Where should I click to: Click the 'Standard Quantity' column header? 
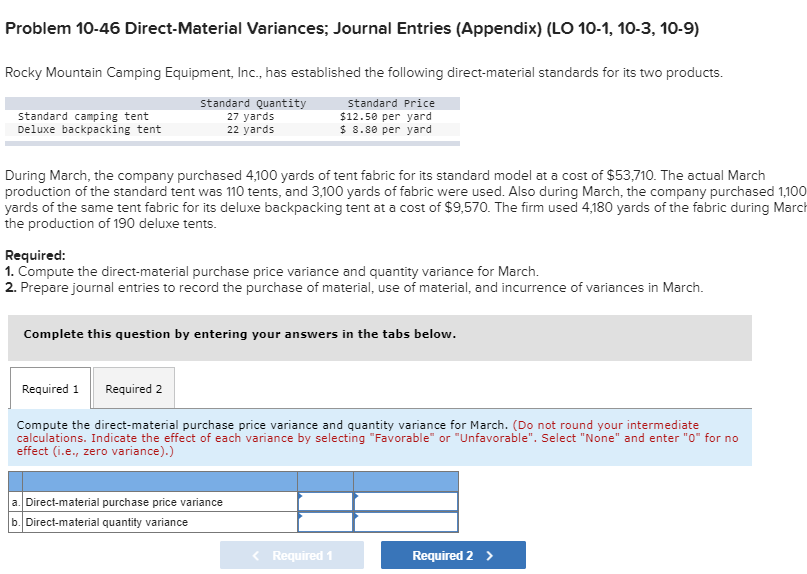pyautogui.click(x=253, y=103)
